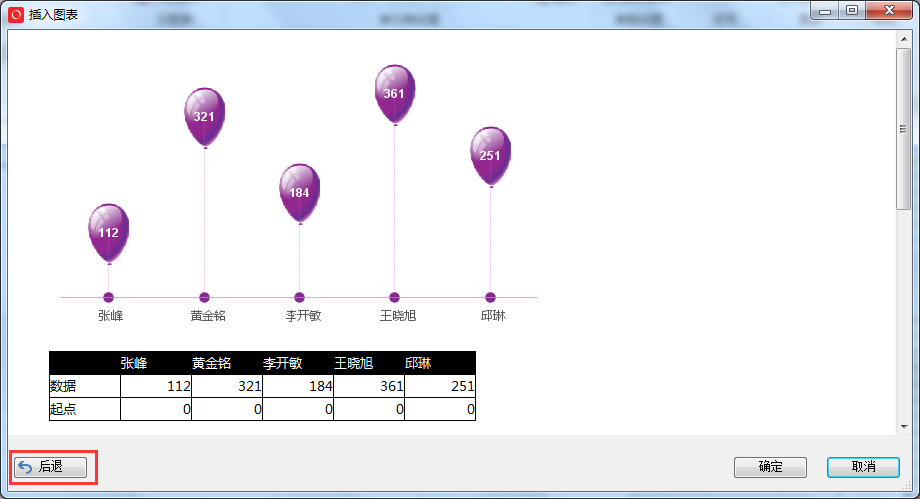Click the scrollbar down arrow
This screenshot has width=920, height=499.
pos(904,427)
